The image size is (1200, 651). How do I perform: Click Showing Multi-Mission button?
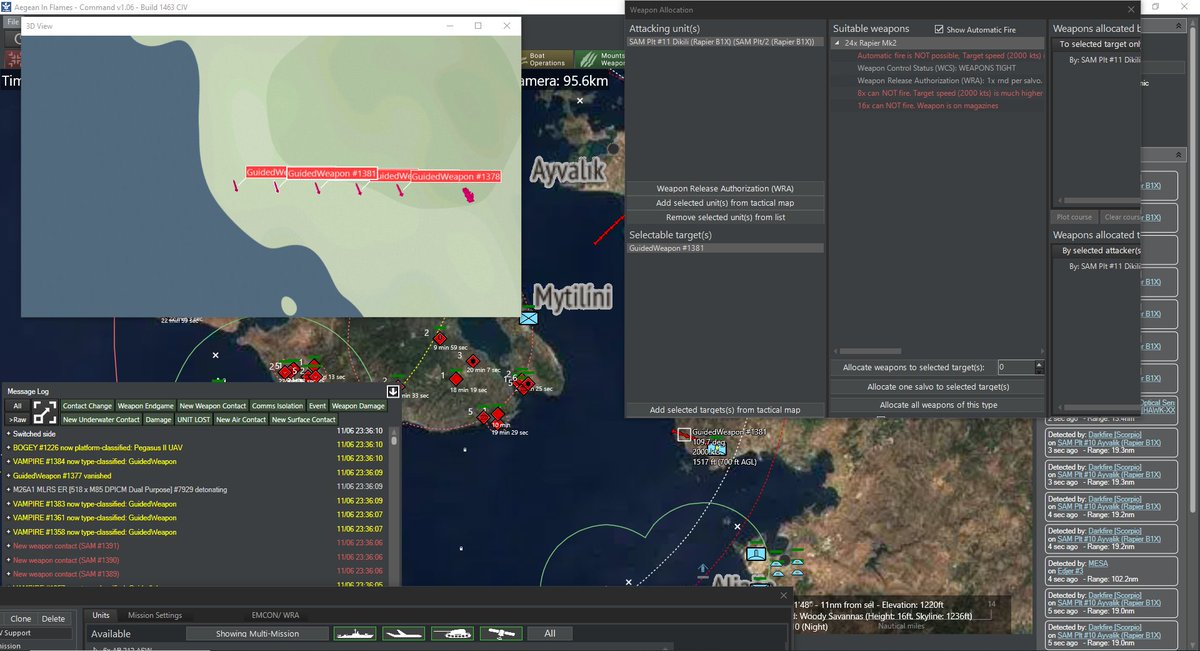(x=257, y=633)
